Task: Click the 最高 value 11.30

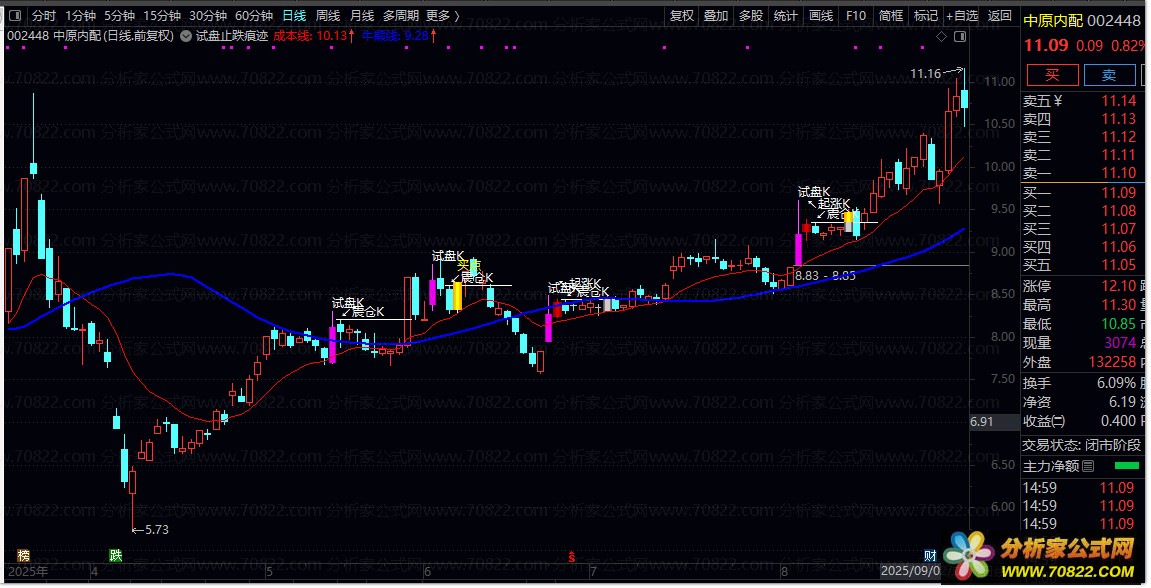Action: [1119, 305]
